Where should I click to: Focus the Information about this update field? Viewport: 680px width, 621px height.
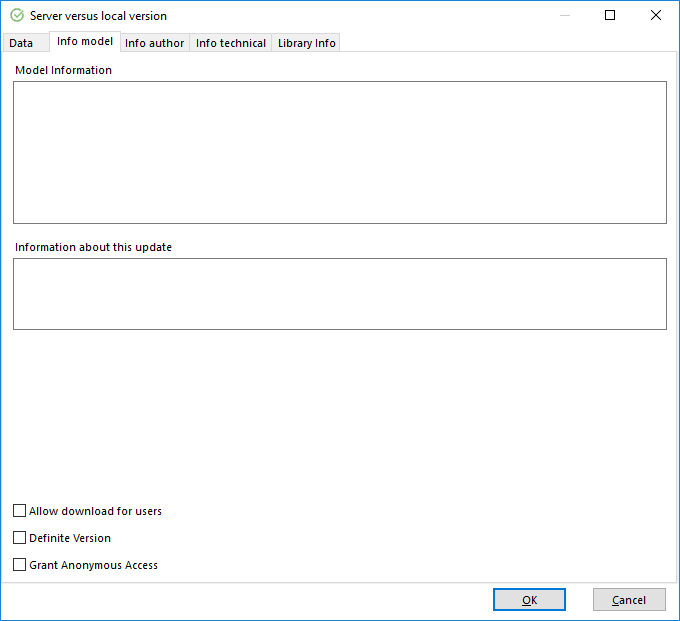tap(340, 294)
